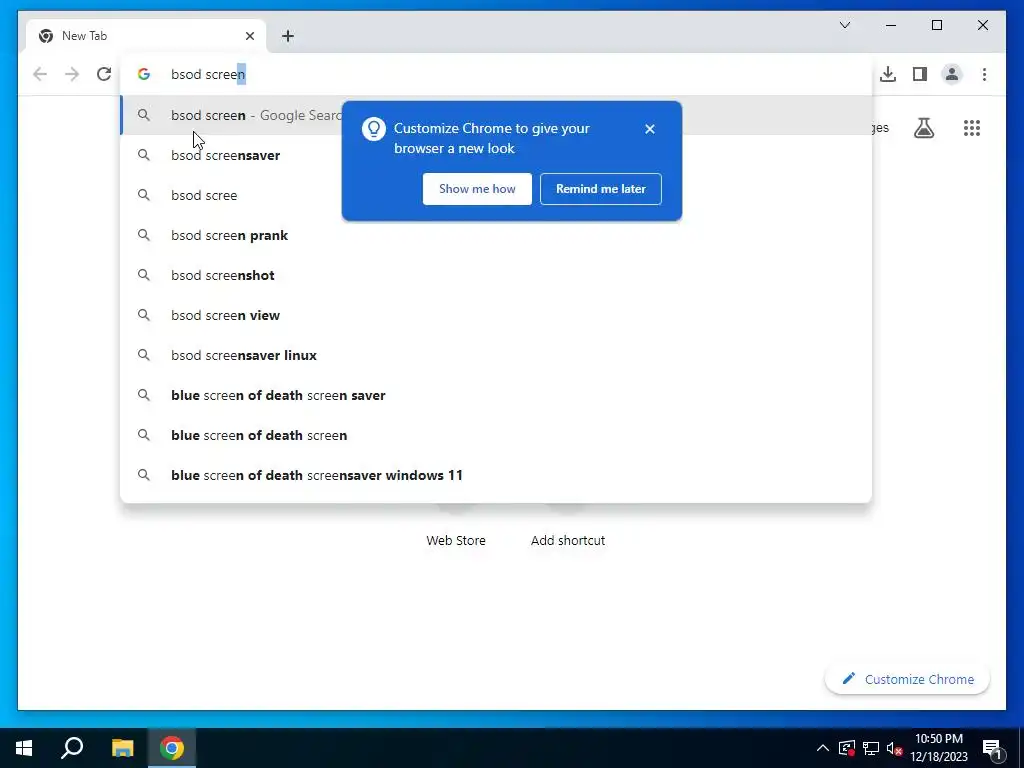
Task: Select 'bsod screensaver linux' suggestion
Action: pos(496,355)
